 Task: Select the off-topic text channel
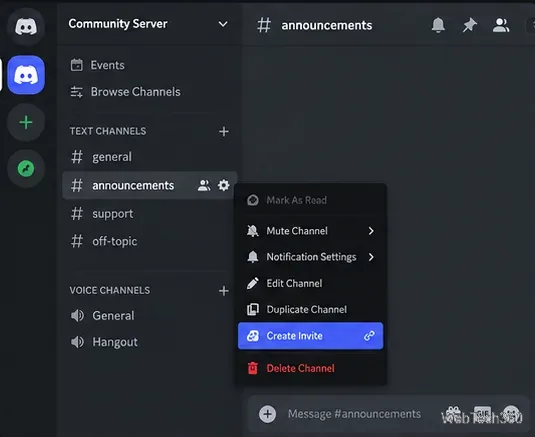point(149,241)
